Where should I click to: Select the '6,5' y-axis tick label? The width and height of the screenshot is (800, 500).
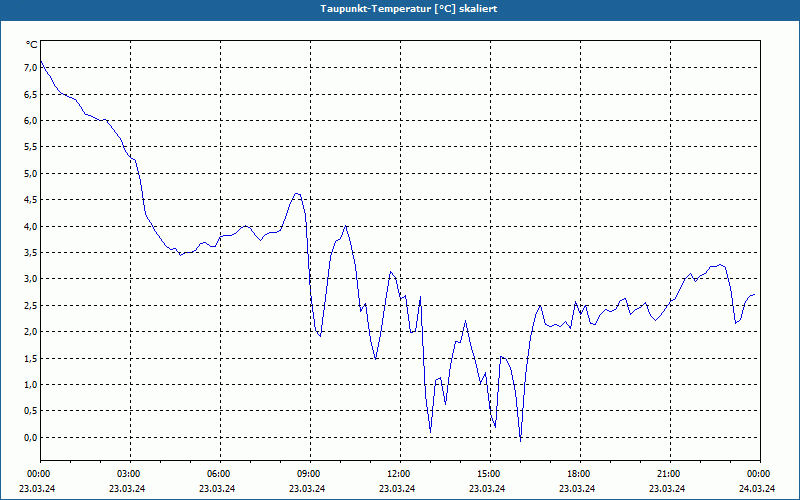click(x=32, y=94)
